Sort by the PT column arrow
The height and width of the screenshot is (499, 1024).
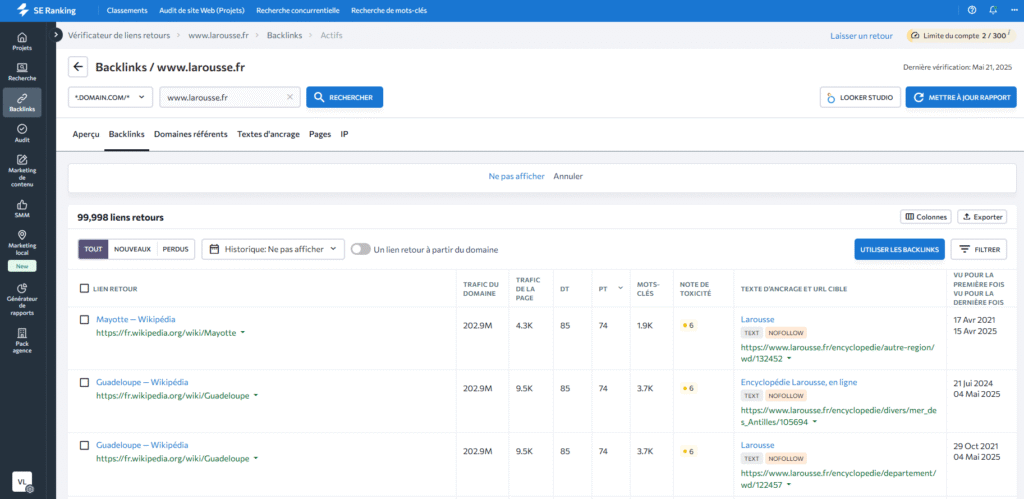click(x=620, y=288)
